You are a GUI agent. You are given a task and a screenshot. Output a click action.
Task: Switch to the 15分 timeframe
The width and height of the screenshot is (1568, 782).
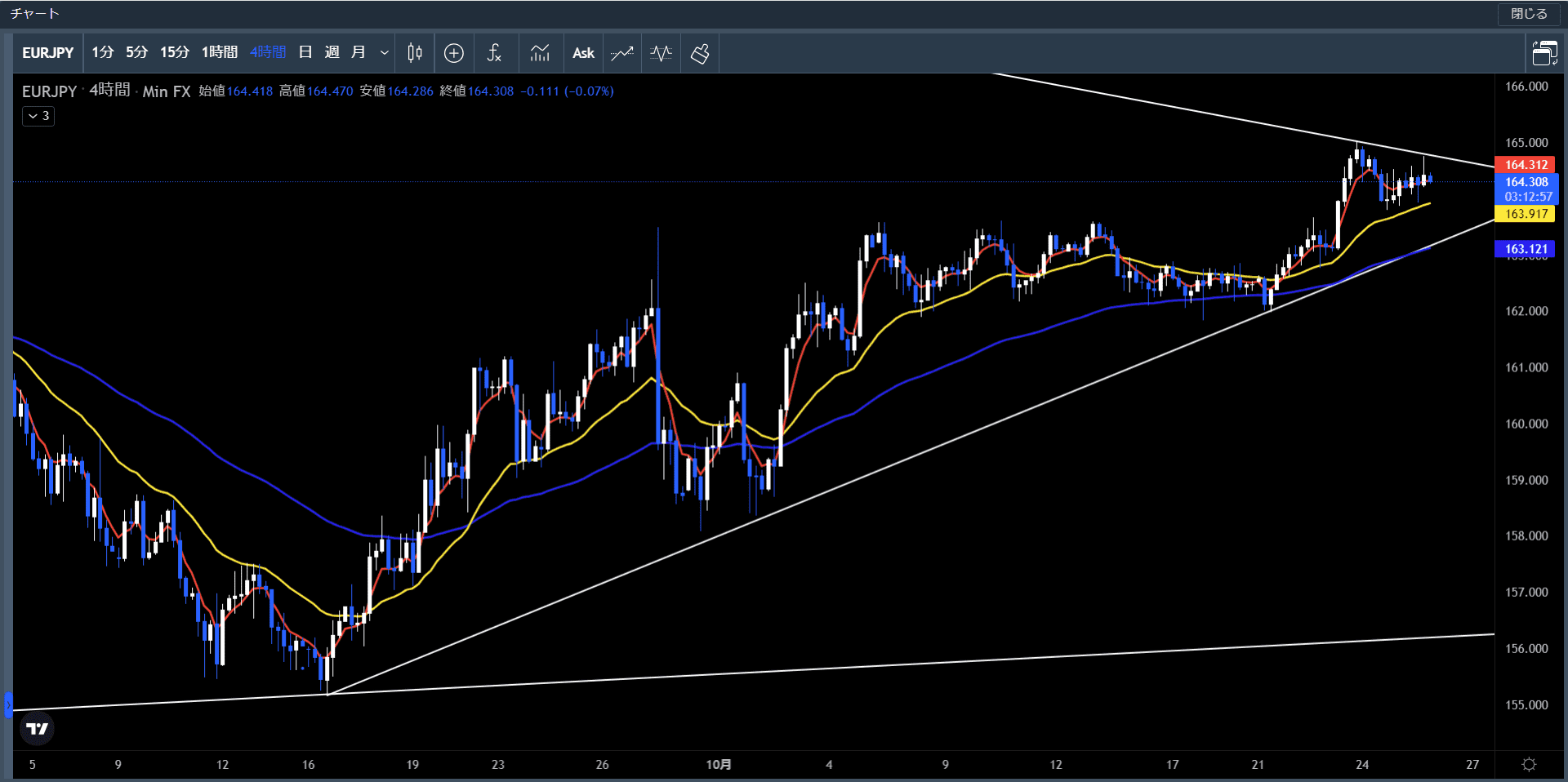tap(175, 52)
